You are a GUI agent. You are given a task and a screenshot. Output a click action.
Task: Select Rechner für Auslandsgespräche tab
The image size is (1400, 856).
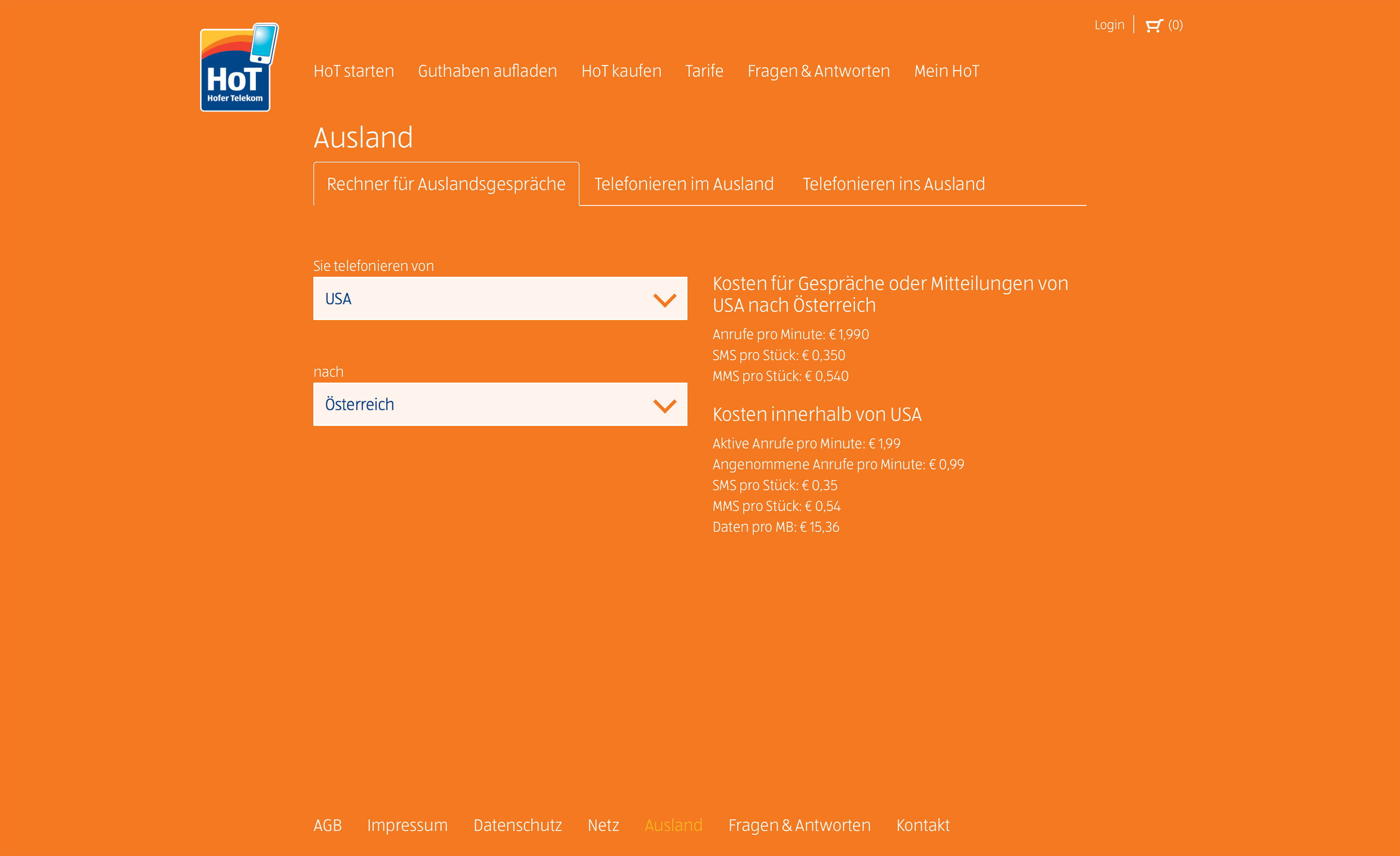click(446, 184)
